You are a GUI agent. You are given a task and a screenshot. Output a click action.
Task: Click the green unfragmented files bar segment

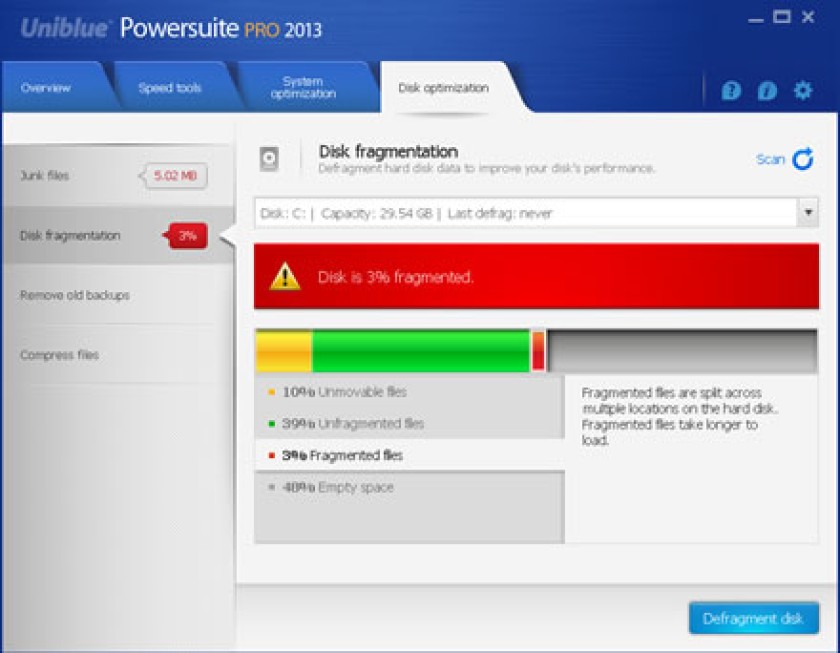click(x=421, y=351)
